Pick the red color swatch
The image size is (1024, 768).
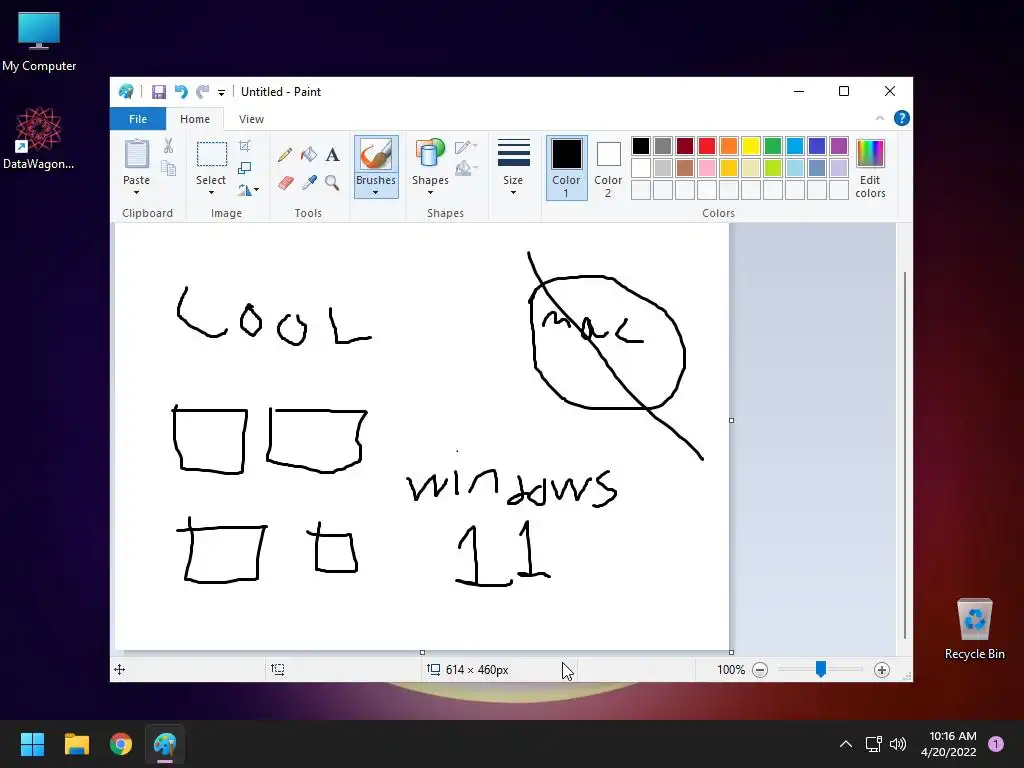707,146
